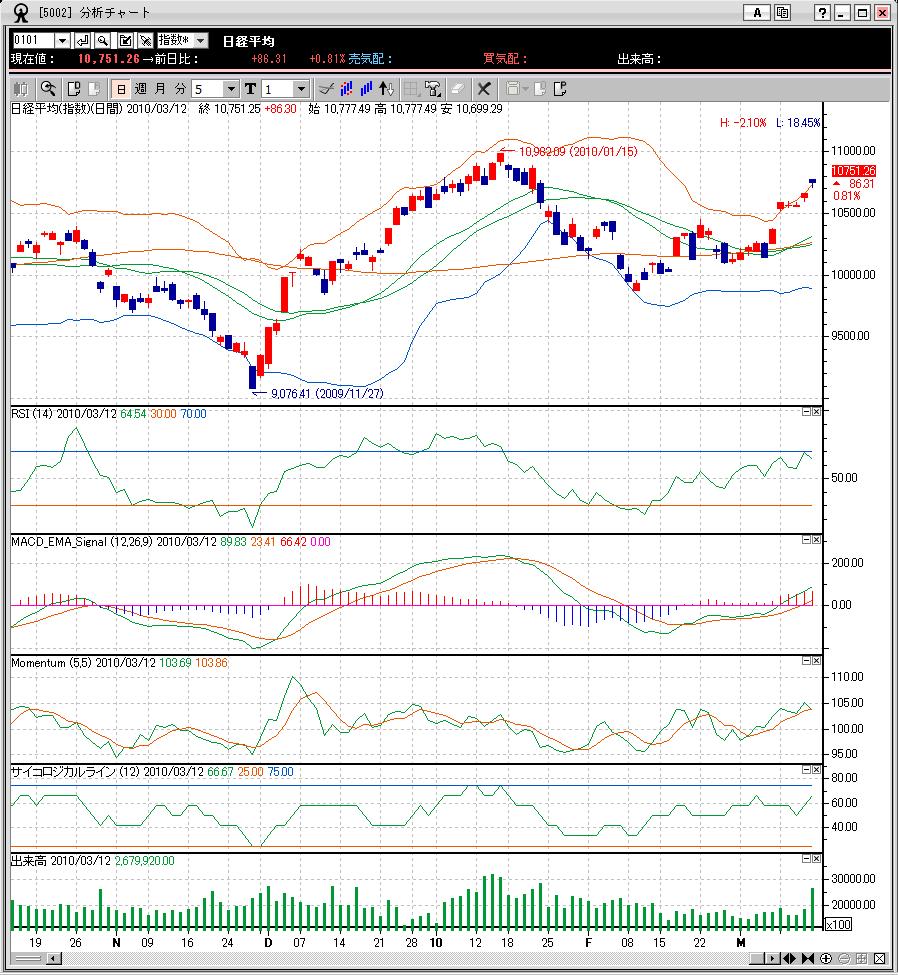The width and height of the screenshot is (898, 975).
Task: Select the trend line drawing tool
Action: coord(326,89)
